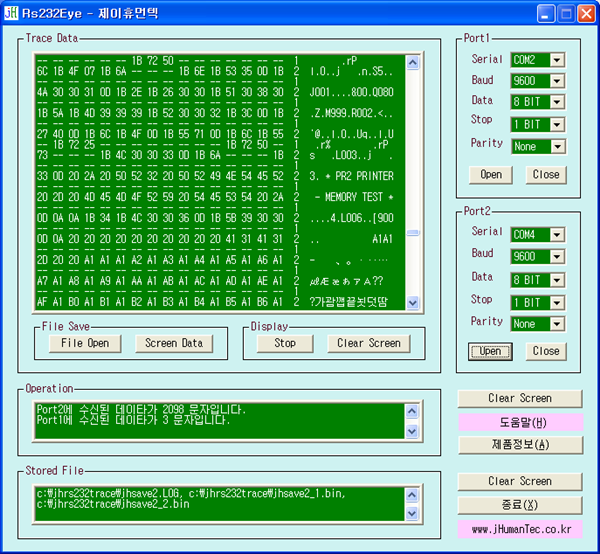Open the Port2 Parity dropdown
Screen dimensions: 600x554
click(x=556, y=323)
